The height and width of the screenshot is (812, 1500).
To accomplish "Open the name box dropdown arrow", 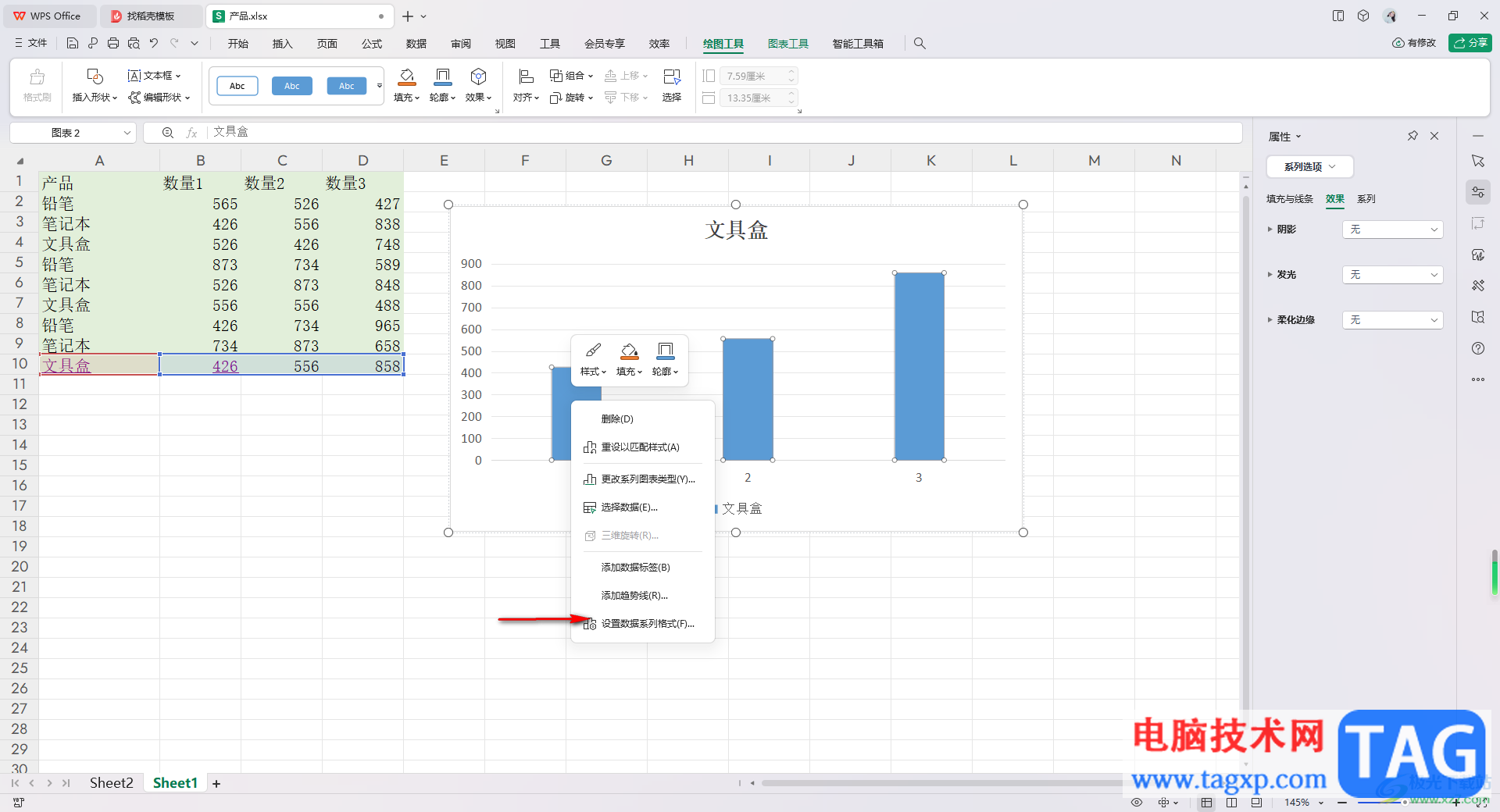I will pyautogui.click(x=127, y=133).
